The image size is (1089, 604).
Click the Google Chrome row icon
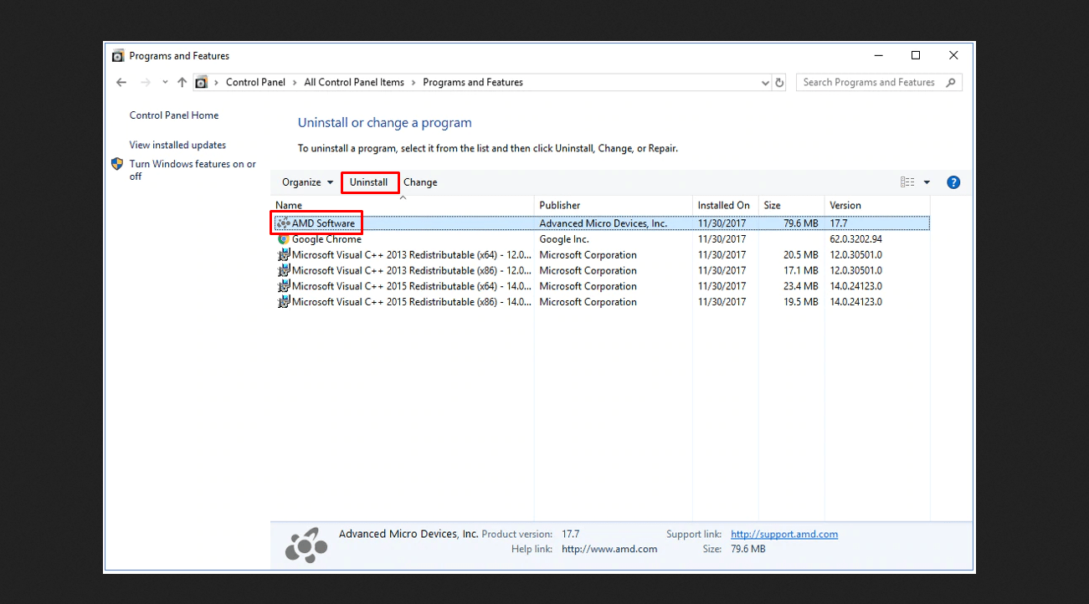tap(283, 240)
